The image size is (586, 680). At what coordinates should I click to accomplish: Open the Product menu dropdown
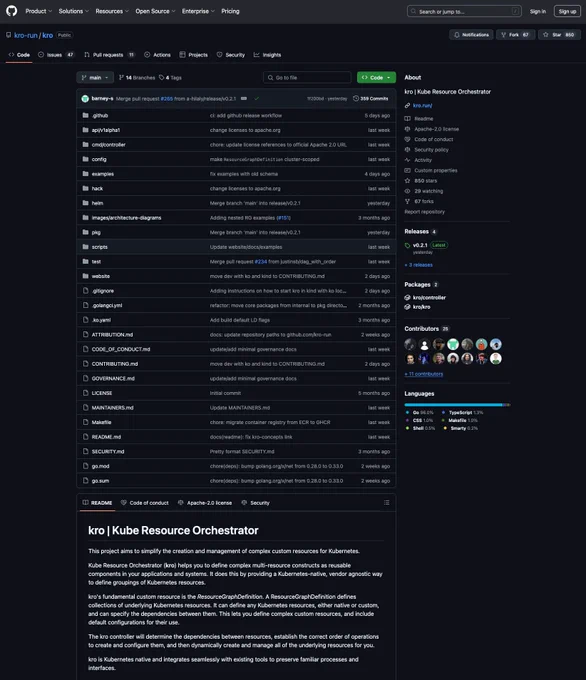pyautogui.click(x=38, y=11)
